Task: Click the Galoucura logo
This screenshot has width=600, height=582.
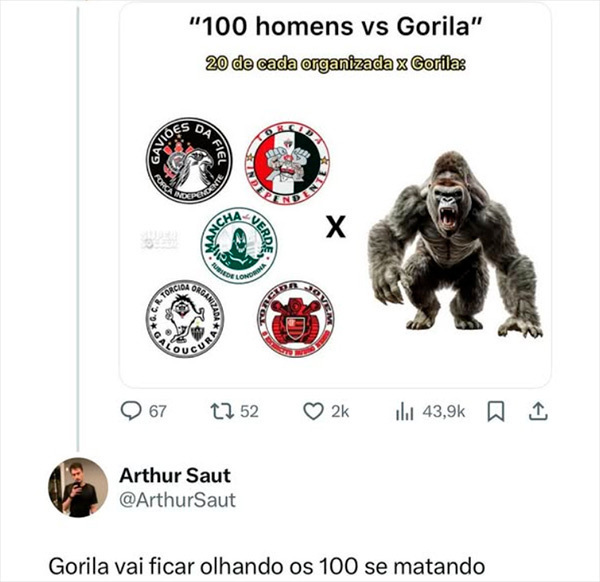Action: [x=185, y=319]
